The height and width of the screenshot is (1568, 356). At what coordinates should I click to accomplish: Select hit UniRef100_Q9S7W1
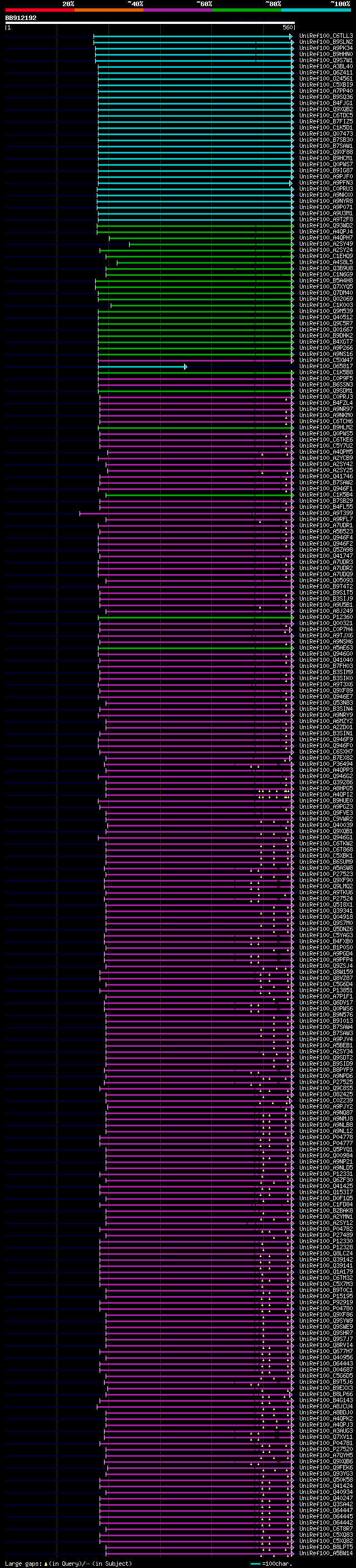click(x=325, y=61)
